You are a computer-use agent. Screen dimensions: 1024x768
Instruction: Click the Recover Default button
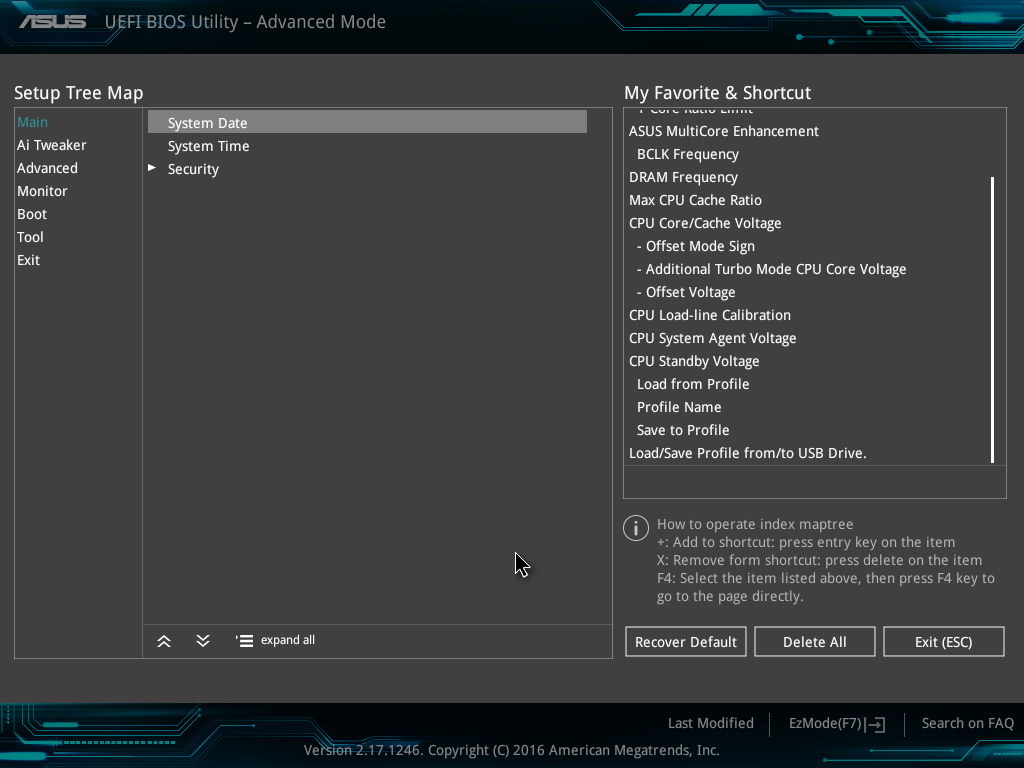pyautogui.click(x=686, y=641)
